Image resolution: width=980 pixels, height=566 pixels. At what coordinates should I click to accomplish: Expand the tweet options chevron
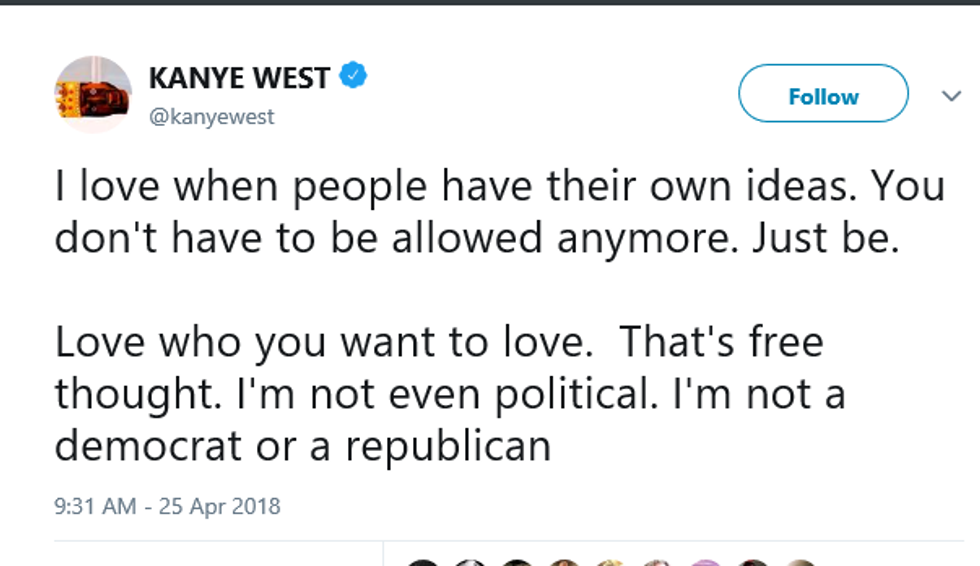(x=951, y=96)
